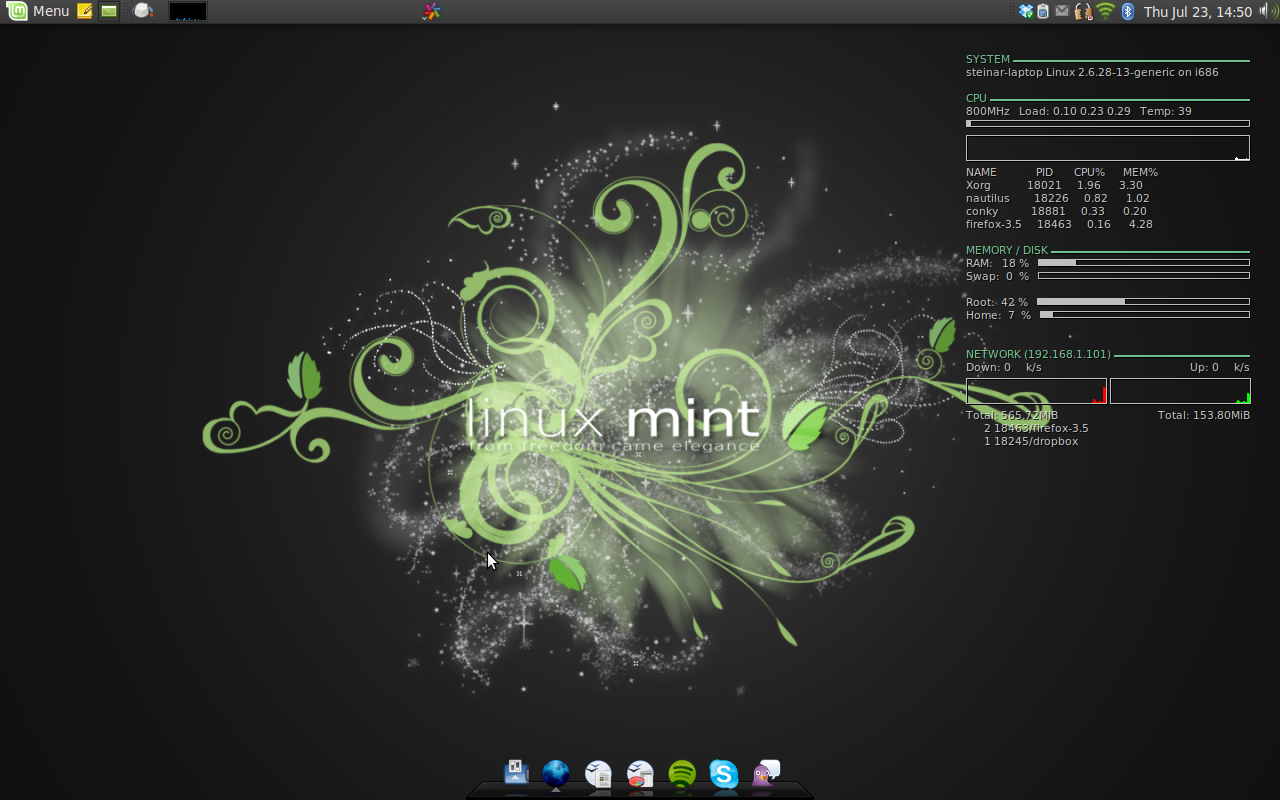This screenshot has width=1280, height=800.
Task: Click the green show desktop icon in the panel
Action: pos(109,11)
